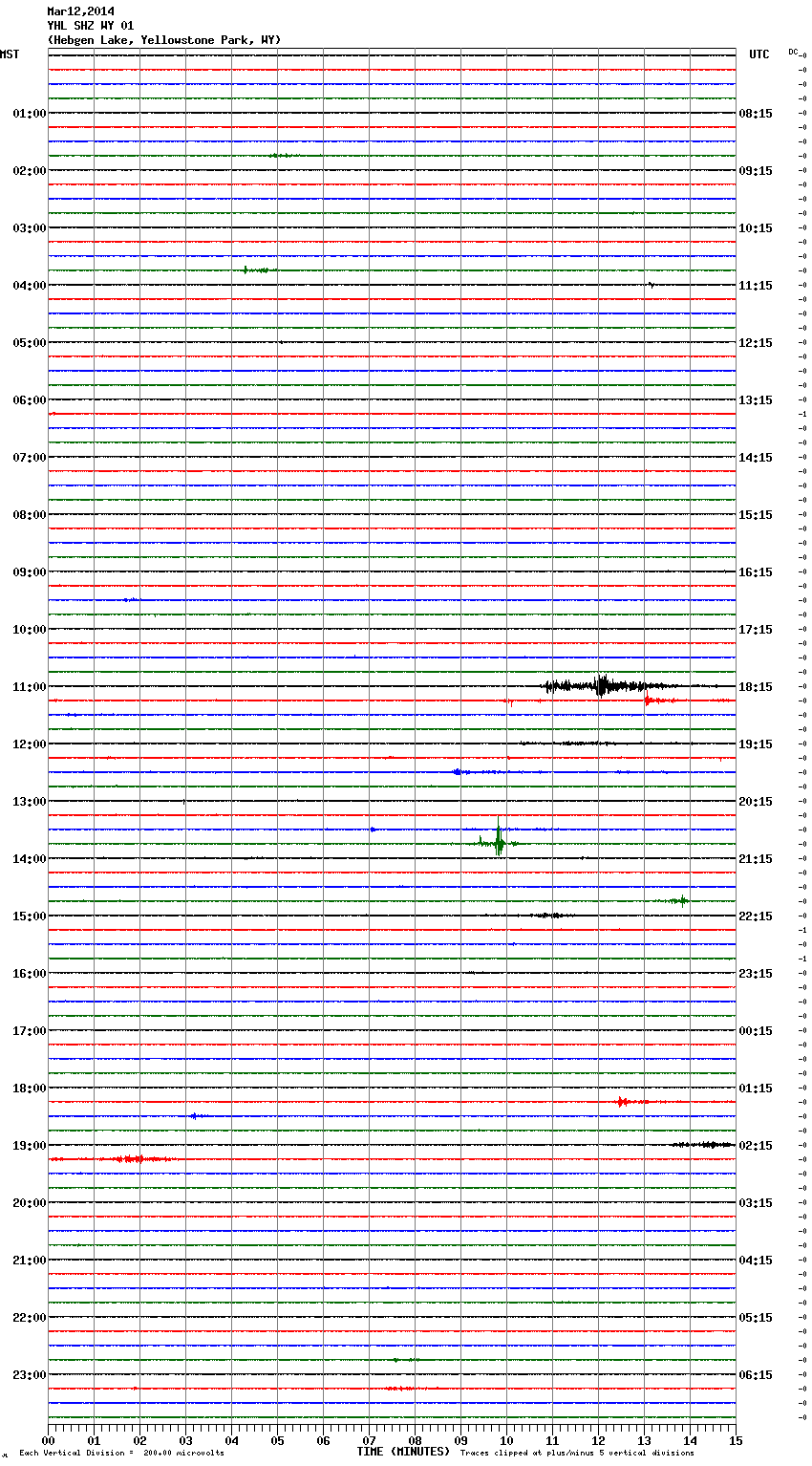Click the 04:15 UTC time label

click(x=756, y=1261)
